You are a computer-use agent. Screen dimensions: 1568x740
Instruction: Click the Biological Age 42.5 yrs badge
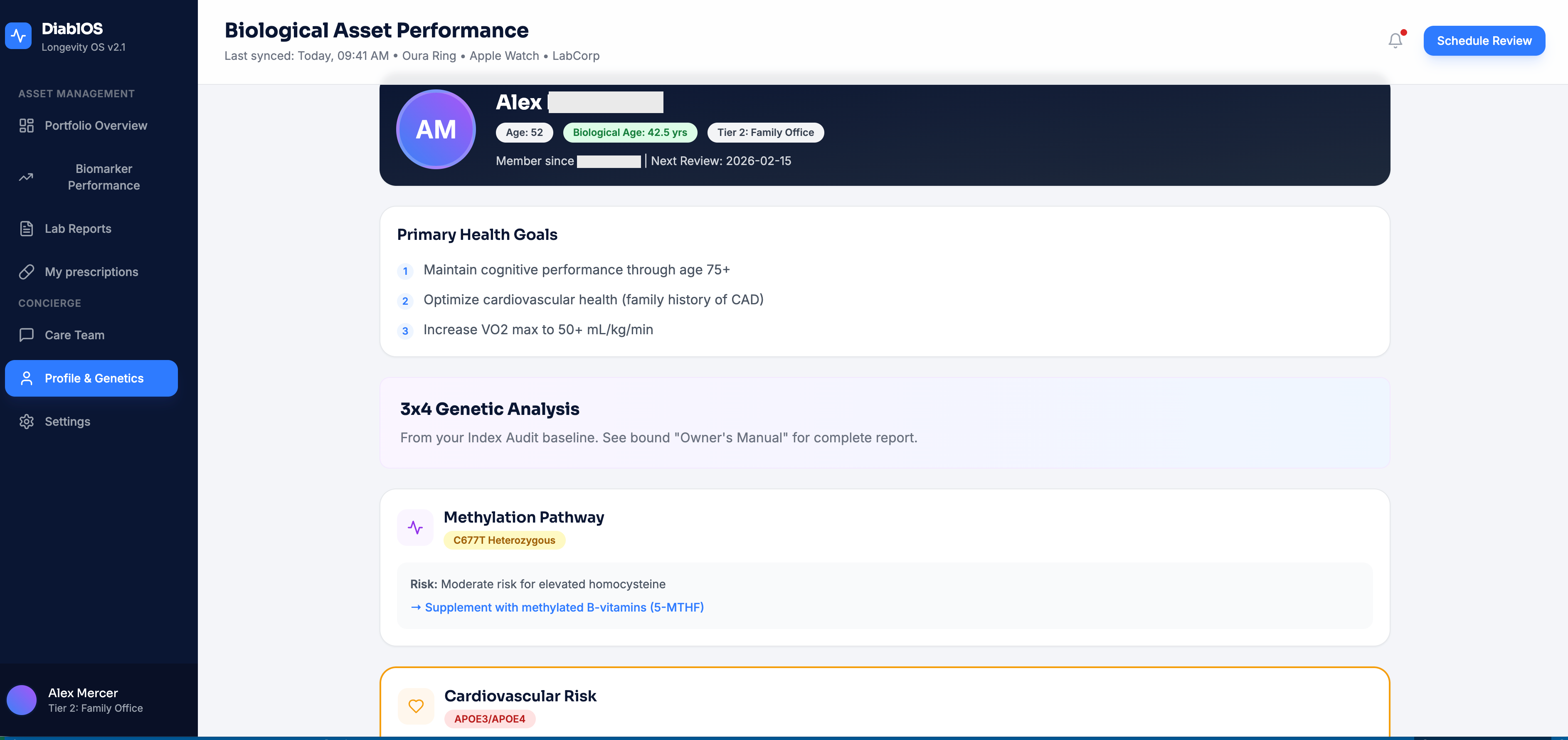(x=629, y=132)
